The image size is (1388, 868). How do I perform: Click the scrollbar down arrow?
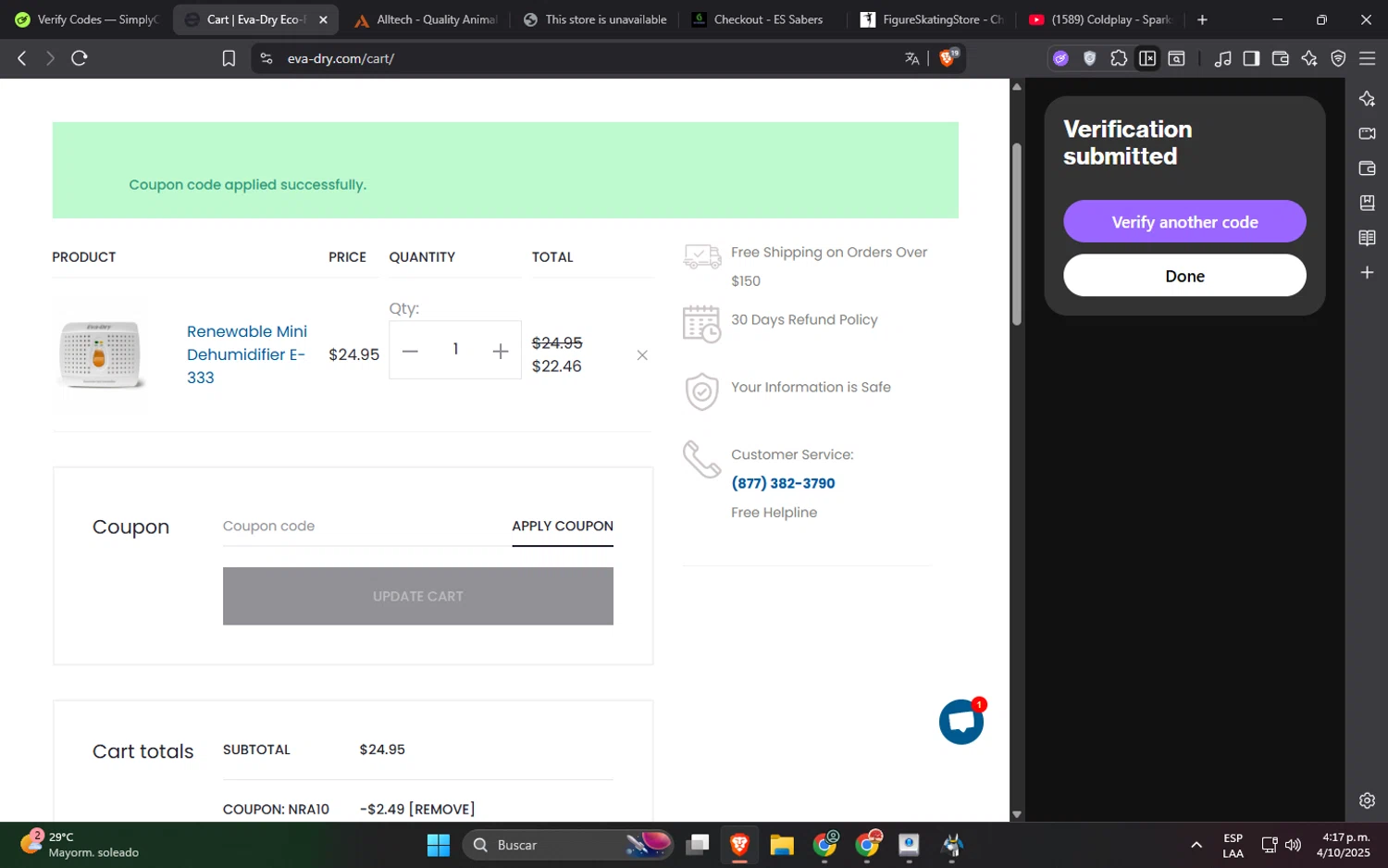pos(1017,814)
